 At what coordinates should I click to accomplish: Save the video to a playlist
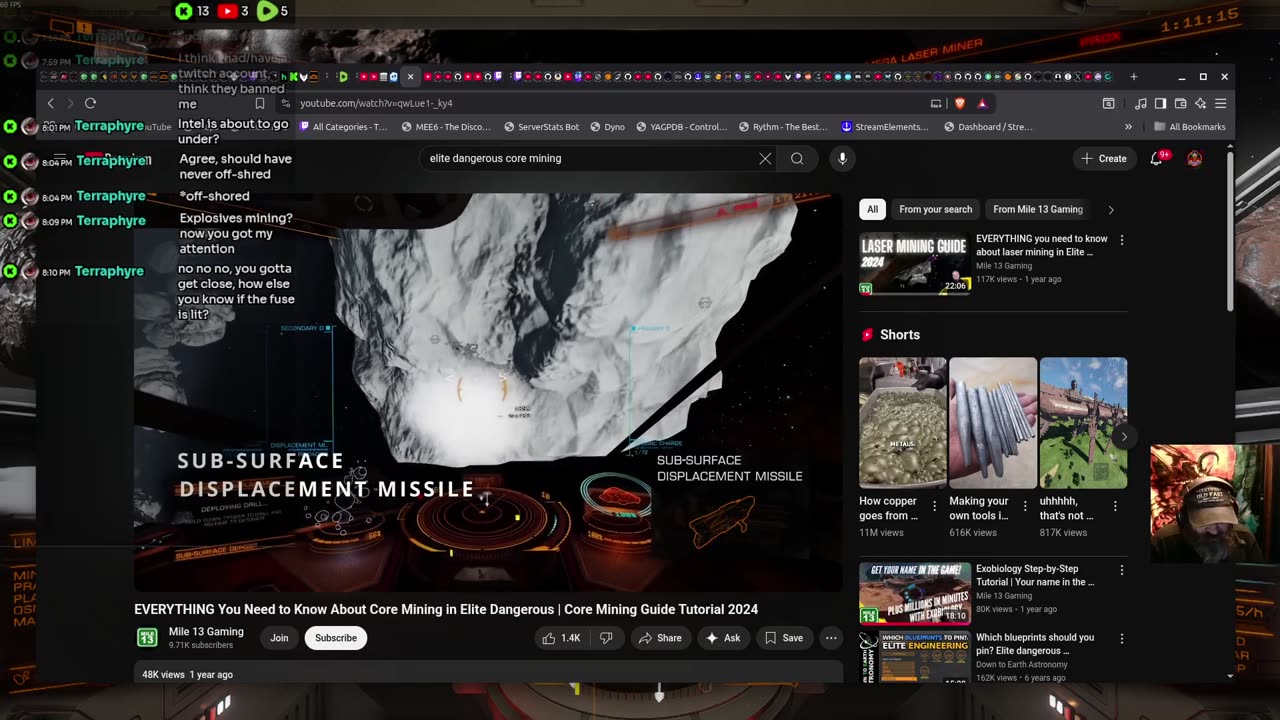tap(784, 638)
